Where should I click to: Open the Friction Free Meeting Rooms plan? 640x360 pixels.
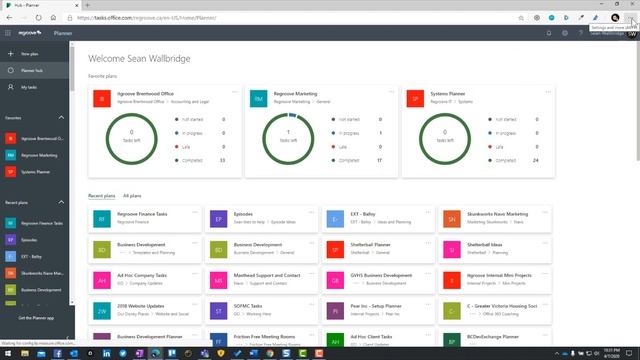[x=262, y=339]
